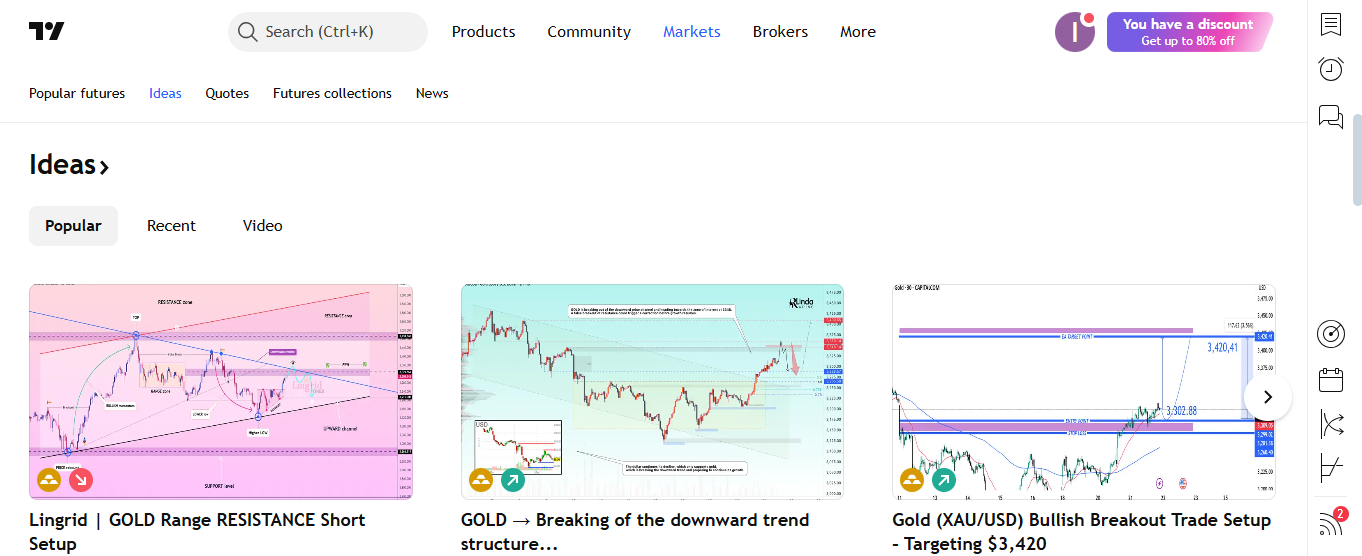Select the Quotes tab

(227, 93)
